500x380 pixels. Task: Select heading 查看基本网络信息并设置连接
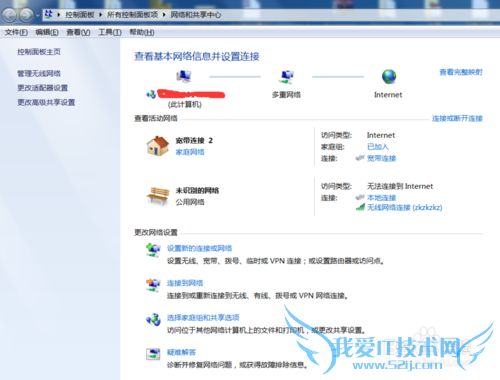coord(197,56)
